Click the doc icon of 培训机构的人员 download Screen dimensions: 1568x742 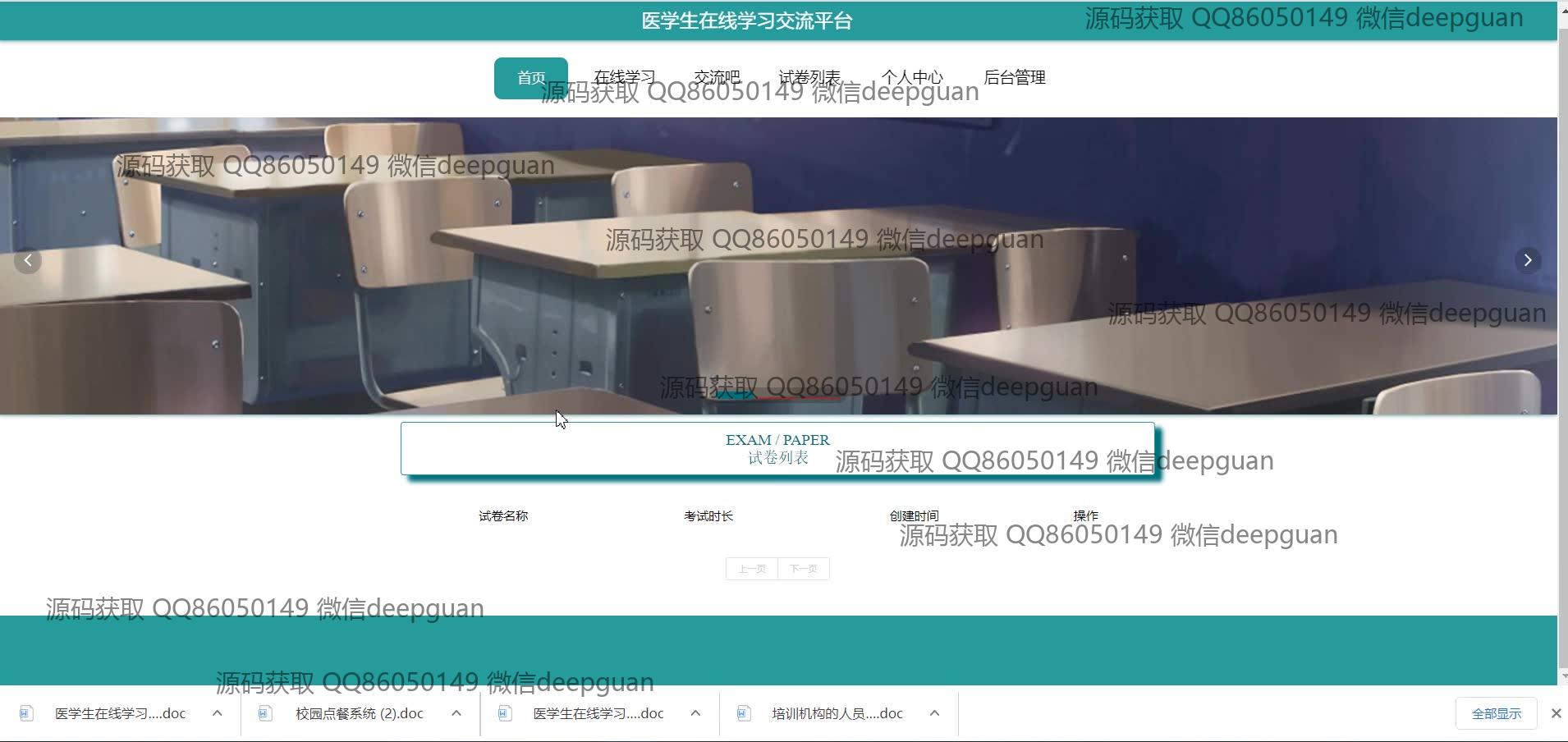coord(743,713)
